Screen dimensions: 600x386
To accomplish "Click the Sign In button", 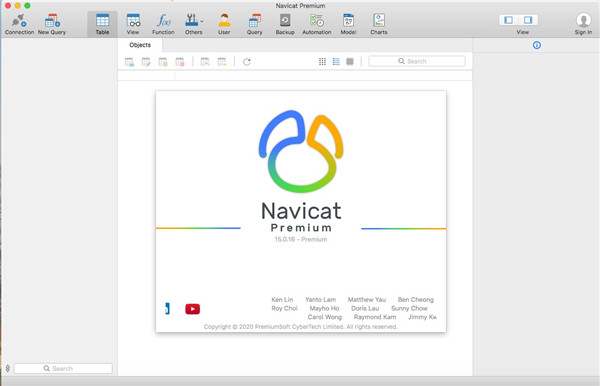I will [x=583, y=24].
